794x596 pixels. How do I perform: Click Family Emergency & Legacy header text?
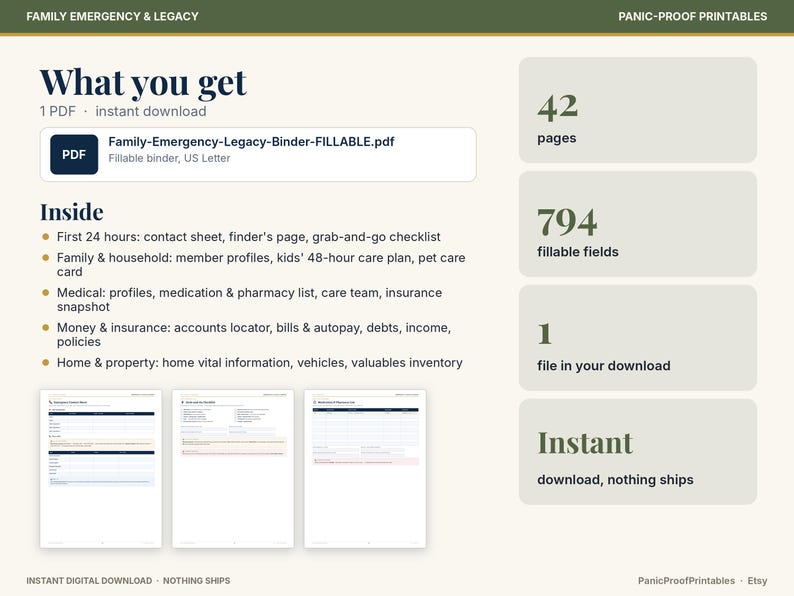pyautogui.click(x=112, y=16)
